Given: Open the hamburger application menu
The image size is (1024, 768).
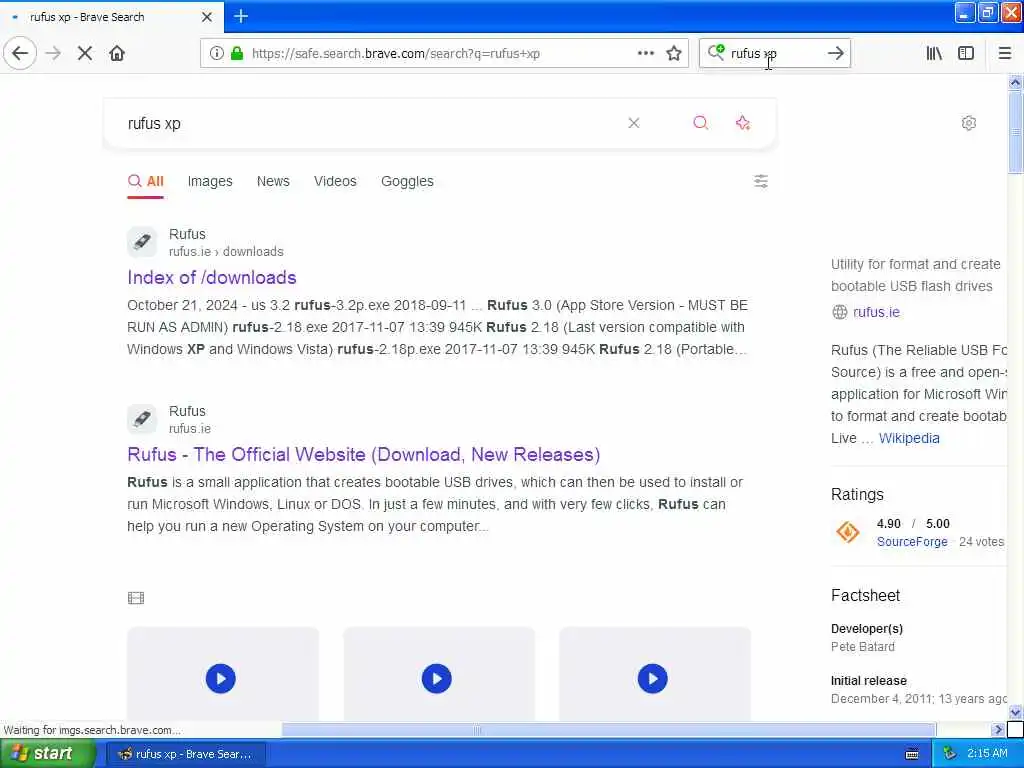Looking at the screenshot, I should click(1004, 53).
